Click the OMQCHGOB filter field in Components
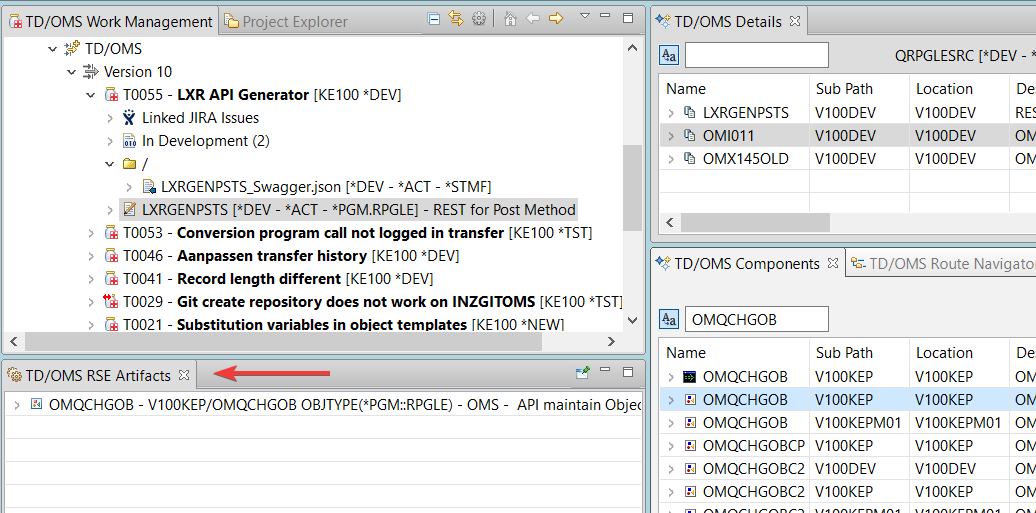This screenshot has width=1036, height=513. coord(756,320)
